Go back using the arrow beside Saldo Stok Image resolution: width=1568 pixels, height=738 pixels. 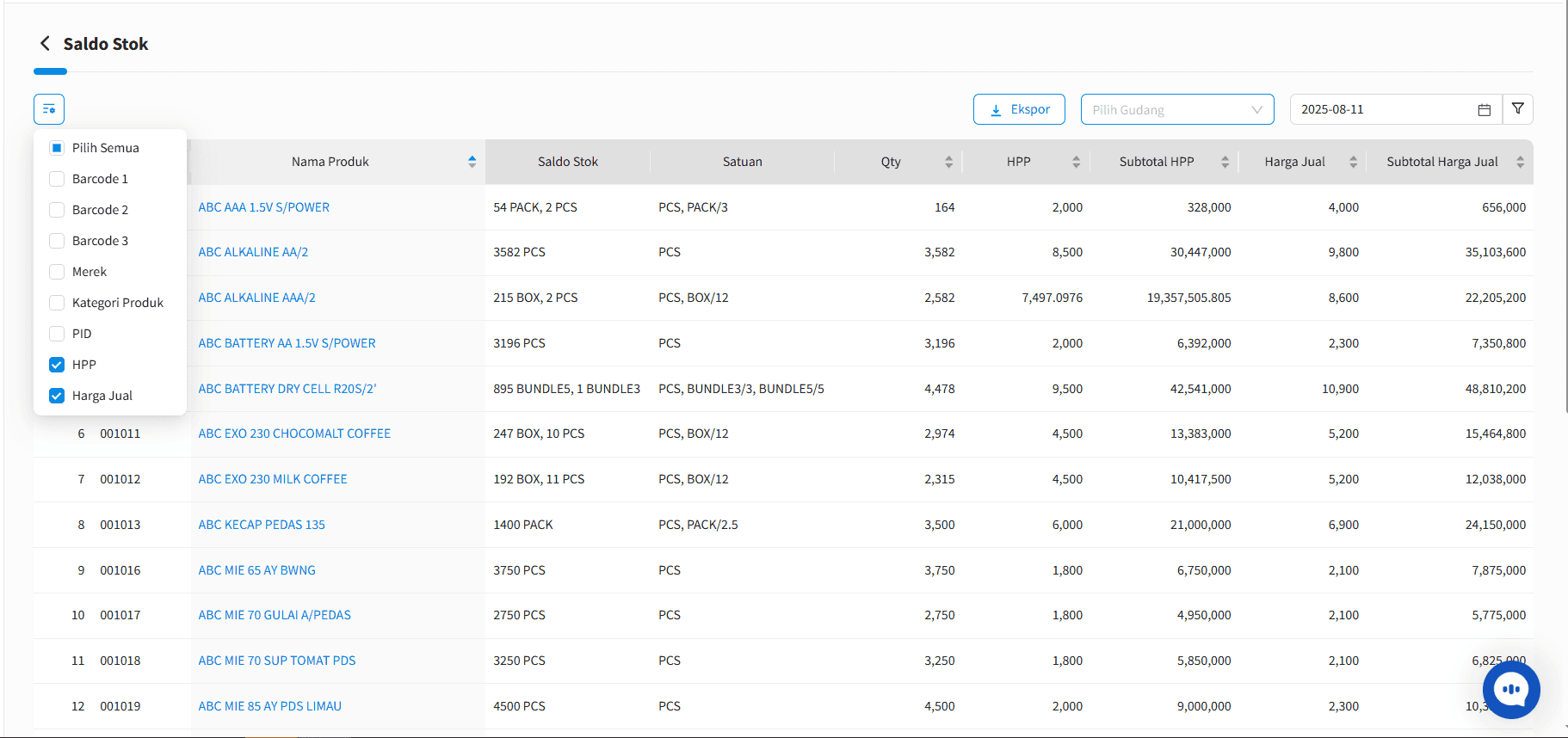pyautogui.click(x=45, y=44)
